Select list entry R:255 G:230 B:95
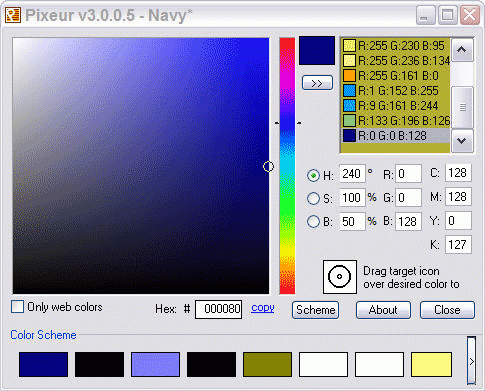The width and height of the screenshot is (485, 391). [x=396, y=46]
